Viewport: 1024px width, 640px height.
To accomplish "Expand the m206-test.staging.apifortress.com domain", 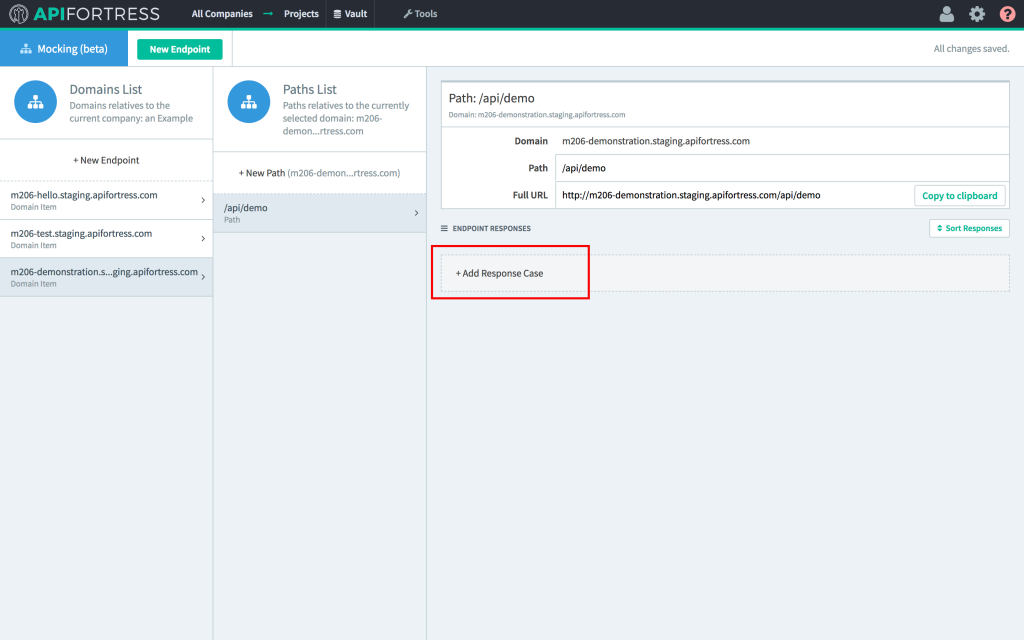I will tap(106, 238).
